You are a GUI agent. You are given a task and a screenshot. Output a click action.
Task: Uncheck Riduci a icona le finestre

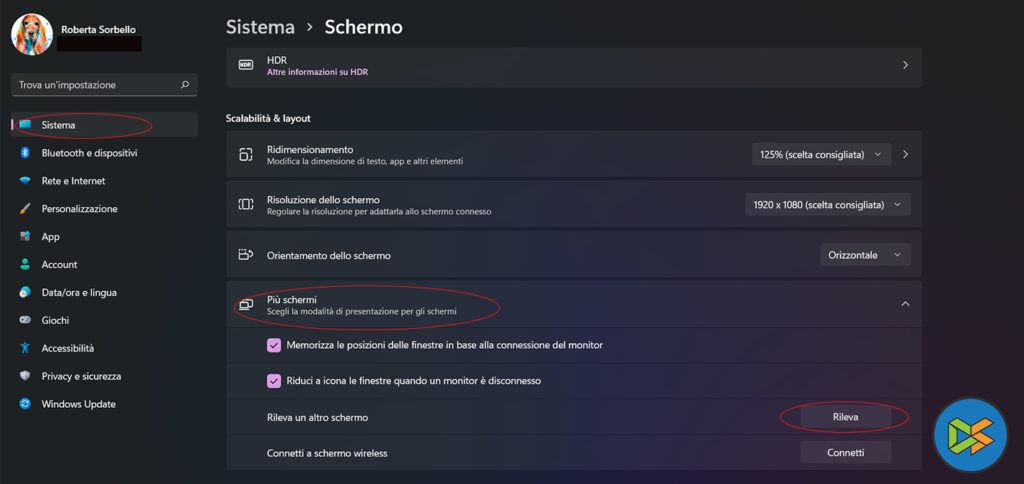274,380
